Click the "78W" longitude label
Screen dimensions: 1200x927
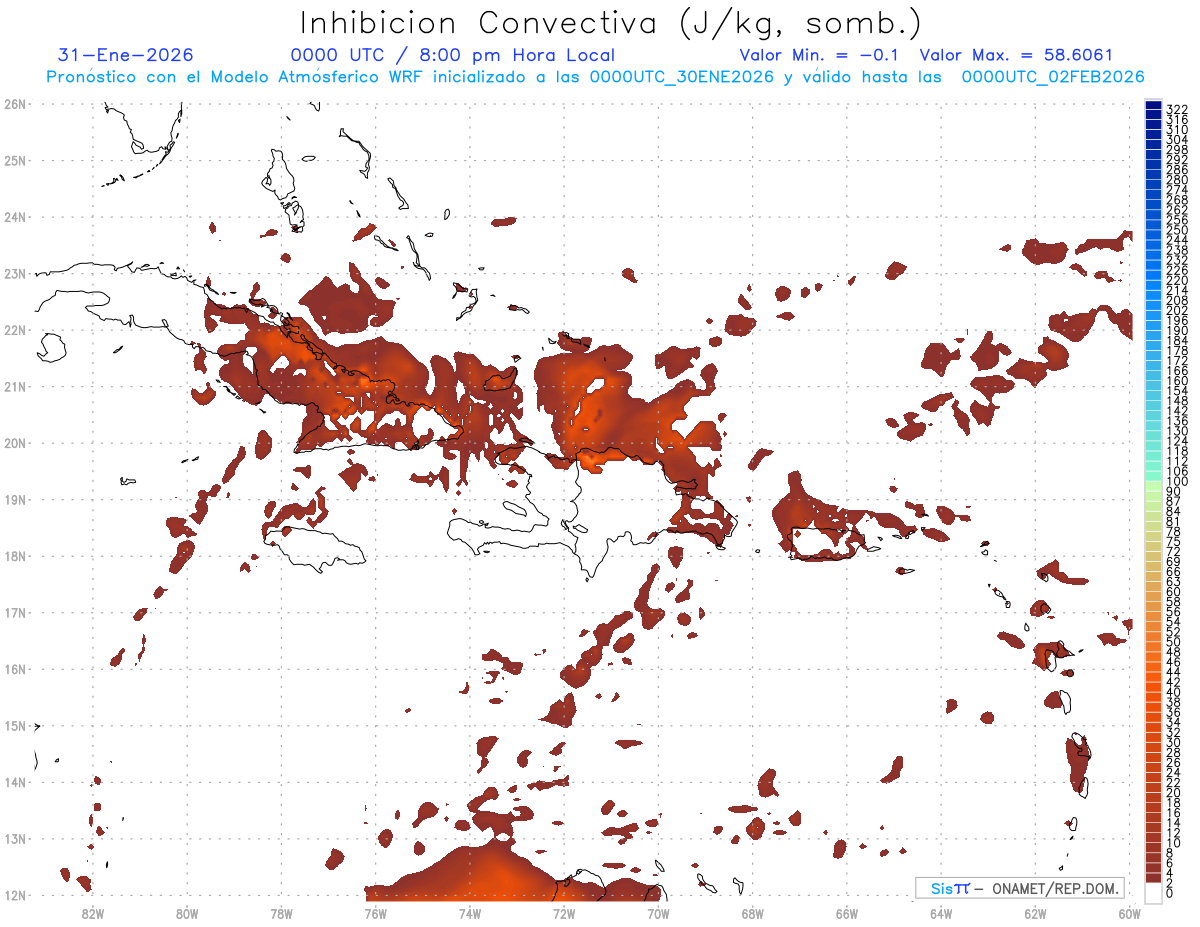[281, 912]
